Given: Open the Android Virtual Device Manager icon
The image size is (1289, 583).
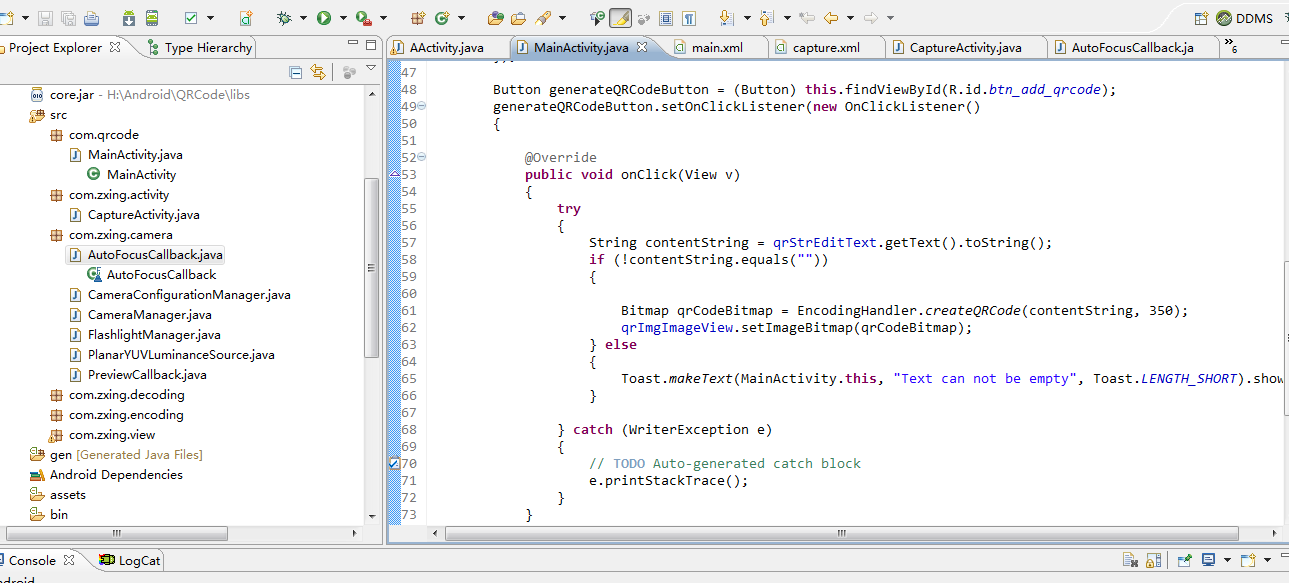Looking at the screenshot, I should pyautogui.click(x=152, y=18).
